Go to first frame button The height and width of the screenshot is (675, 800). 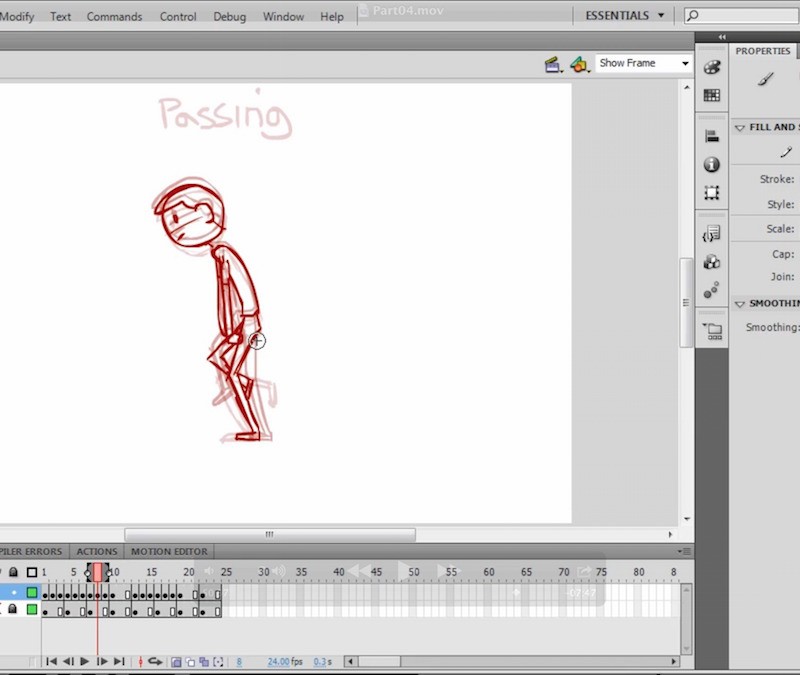[51, 662]
